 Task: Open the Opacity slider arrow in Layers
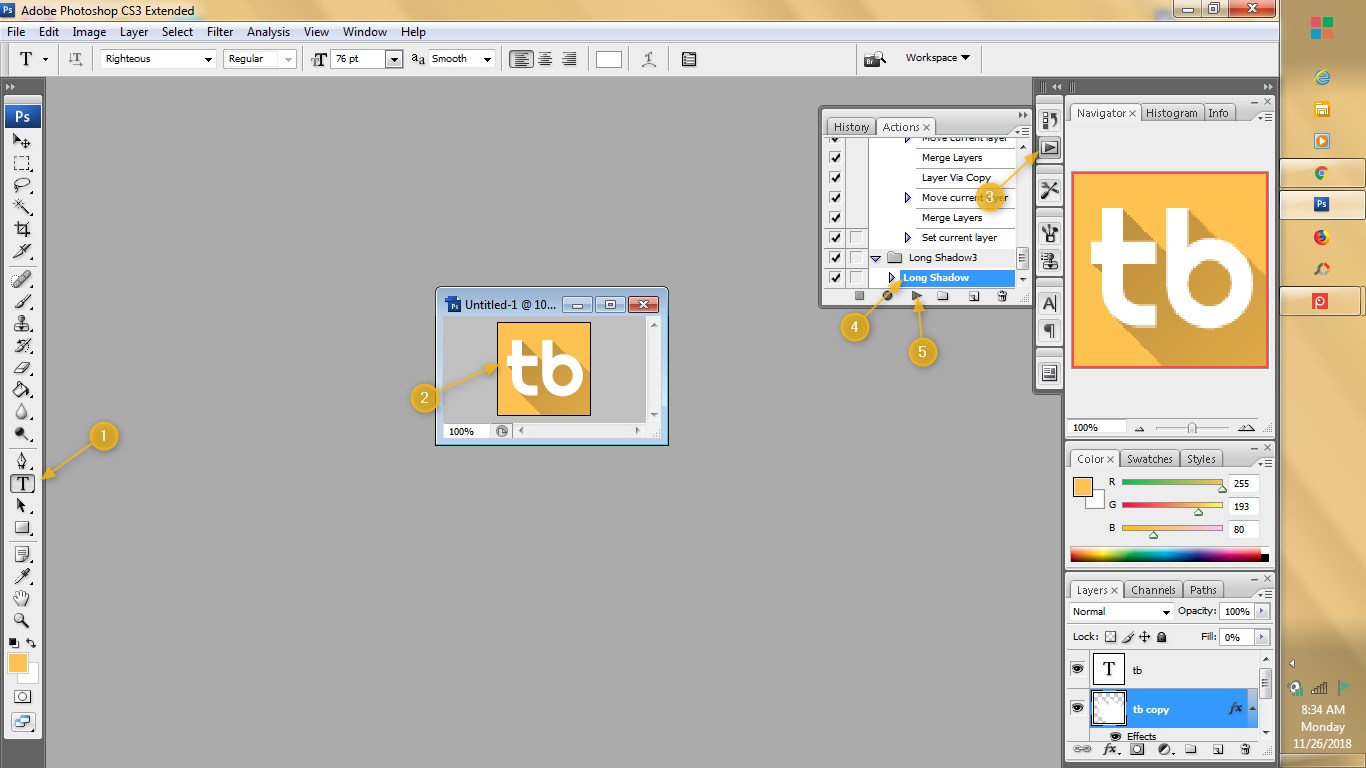click(1262, 611)
